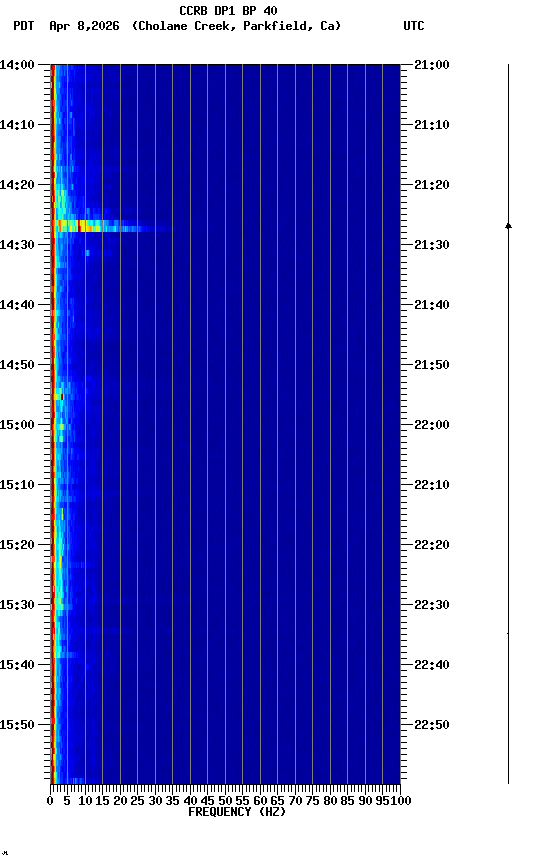Screen dimensions: 552x864
Task: Click the '60' frequency axis tick label
Action: point(260,801)
